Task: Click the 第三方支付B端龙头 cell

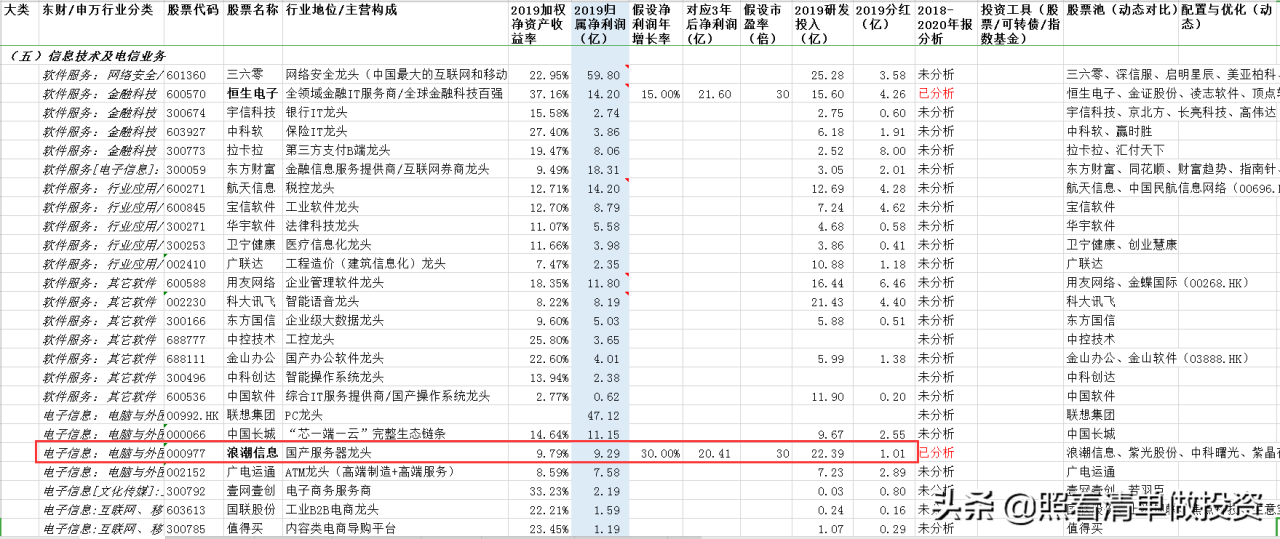Action: [x=337, y=150]
